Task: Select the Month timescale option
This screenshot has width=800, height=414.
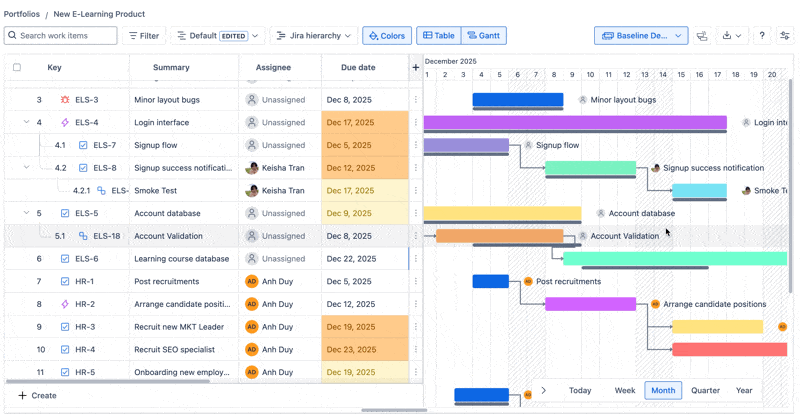Action: click(x=663, y=390)
